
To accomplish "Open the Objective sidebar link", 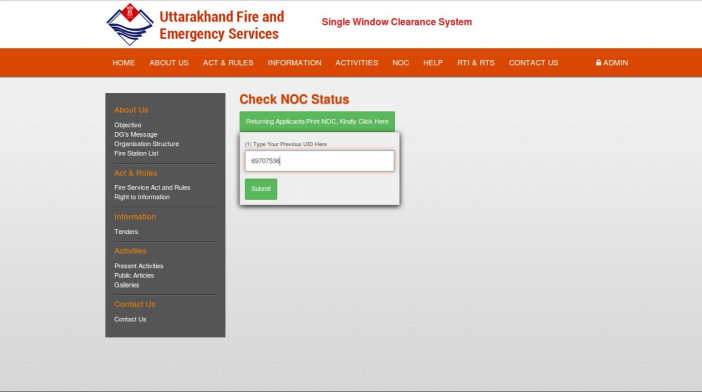I will tap(128, 125).
